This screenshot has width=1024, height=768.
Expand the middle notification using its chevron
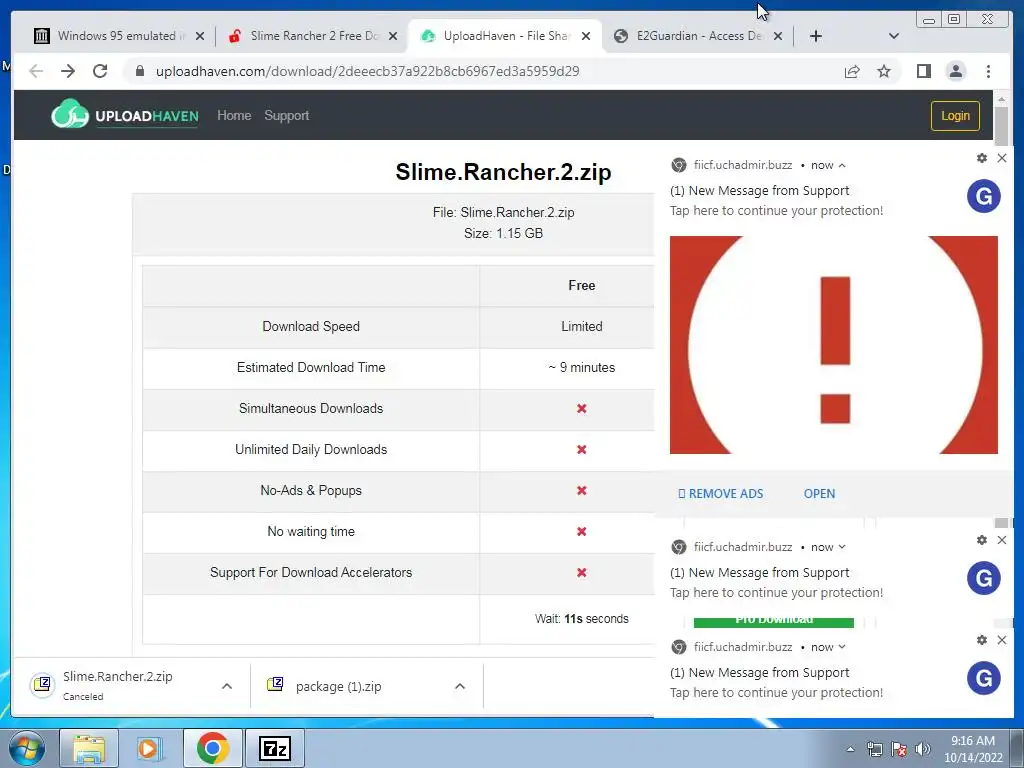pos(842,547)
